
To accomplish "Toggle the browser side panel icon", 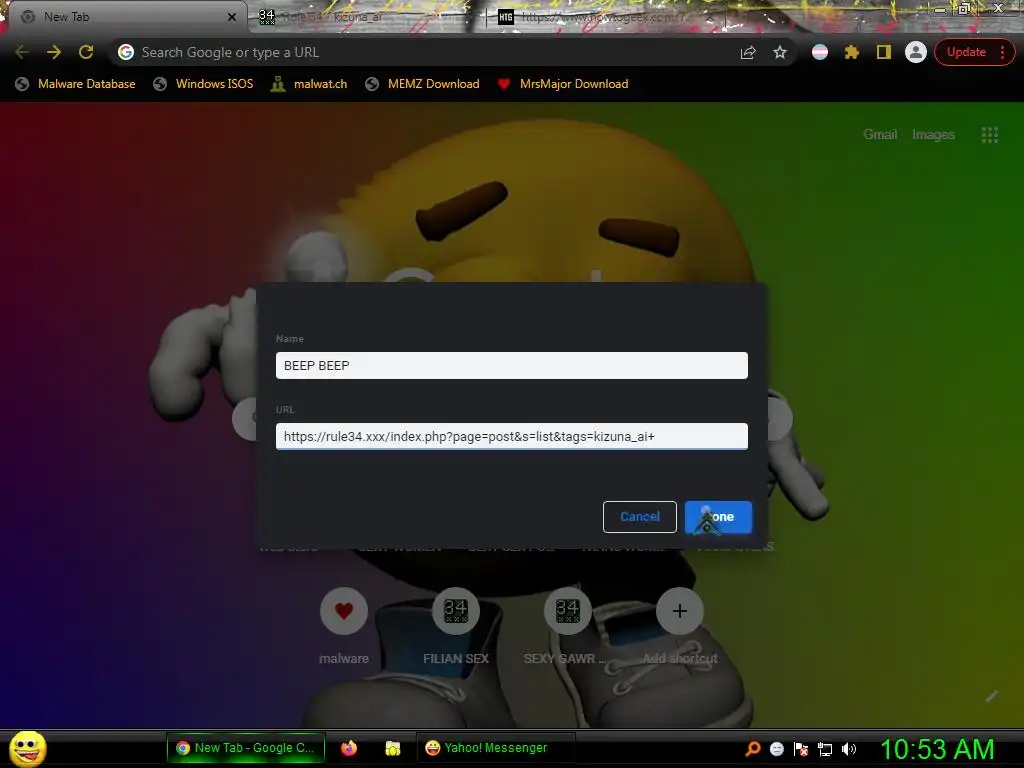I will coord(884,52).
